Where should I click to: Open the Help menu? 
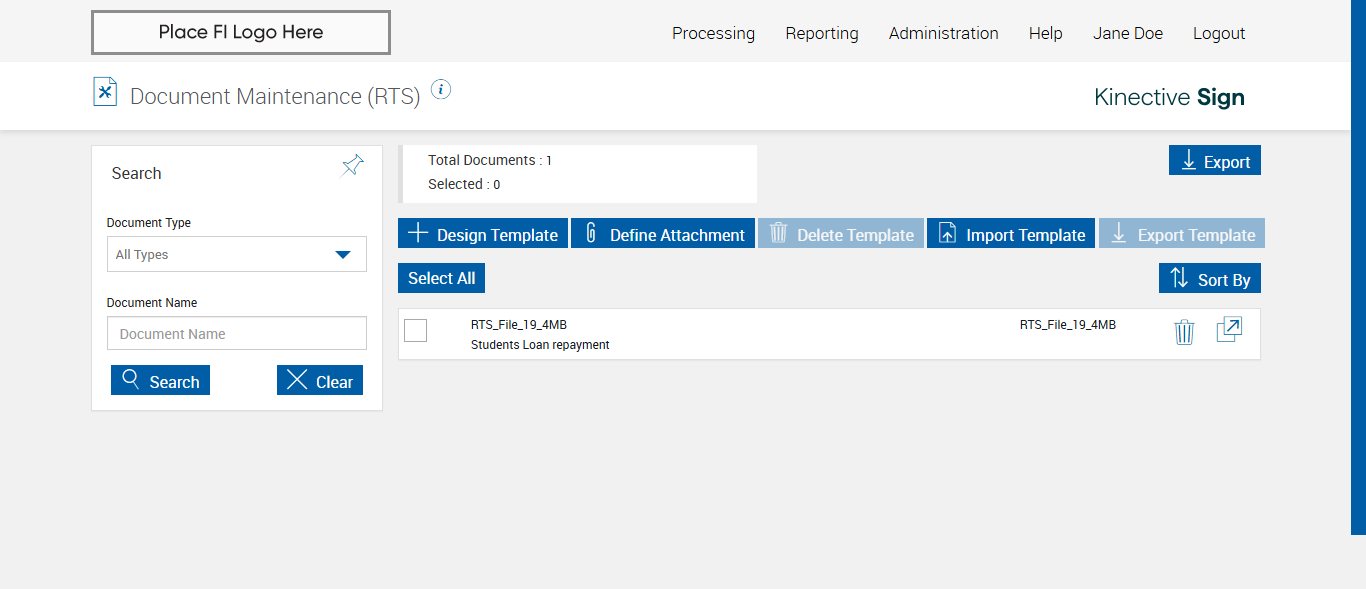click(x=1045, y=33)
